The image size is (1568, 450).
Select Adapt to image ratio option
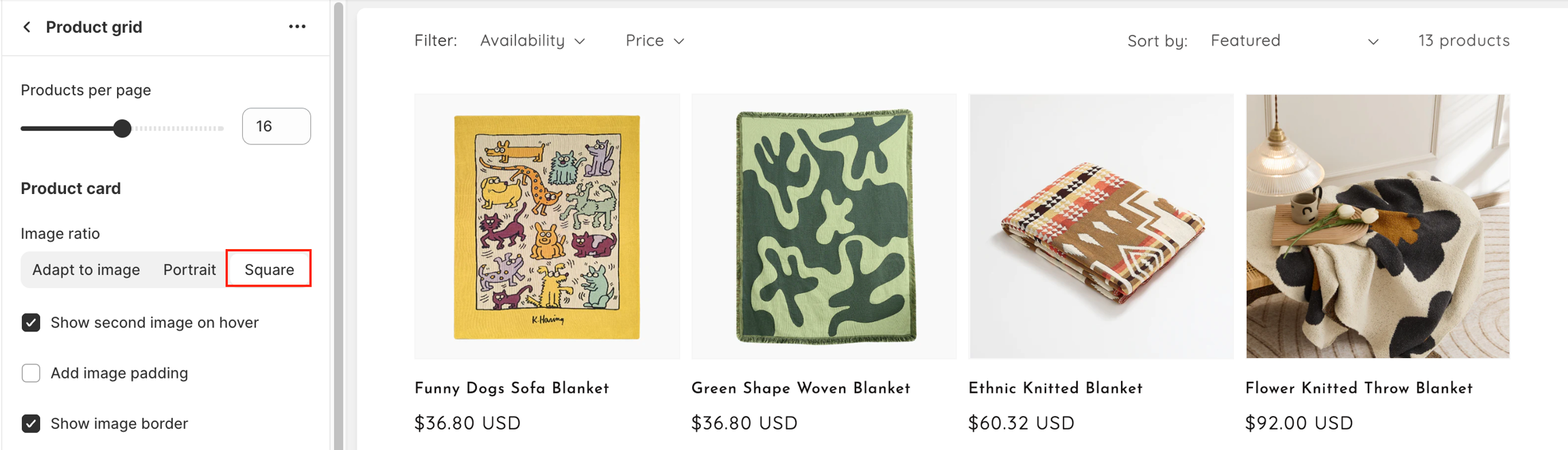[86, 270]
